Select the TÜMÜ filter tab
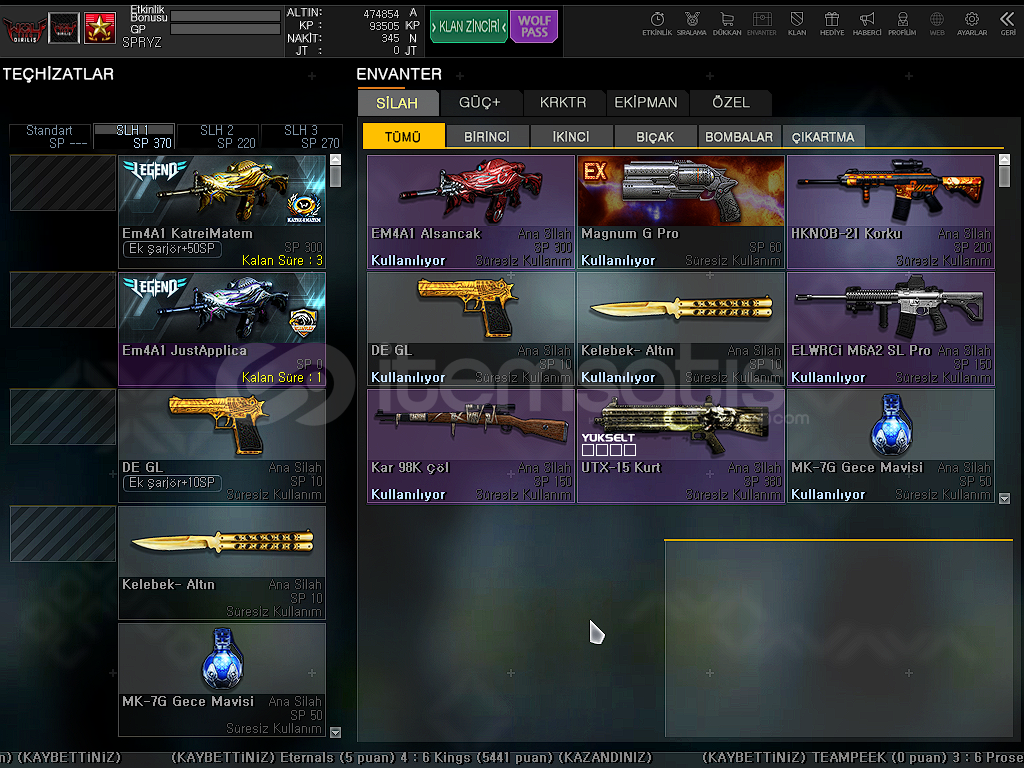The image size is (1024, 768). tap(403, 136)
